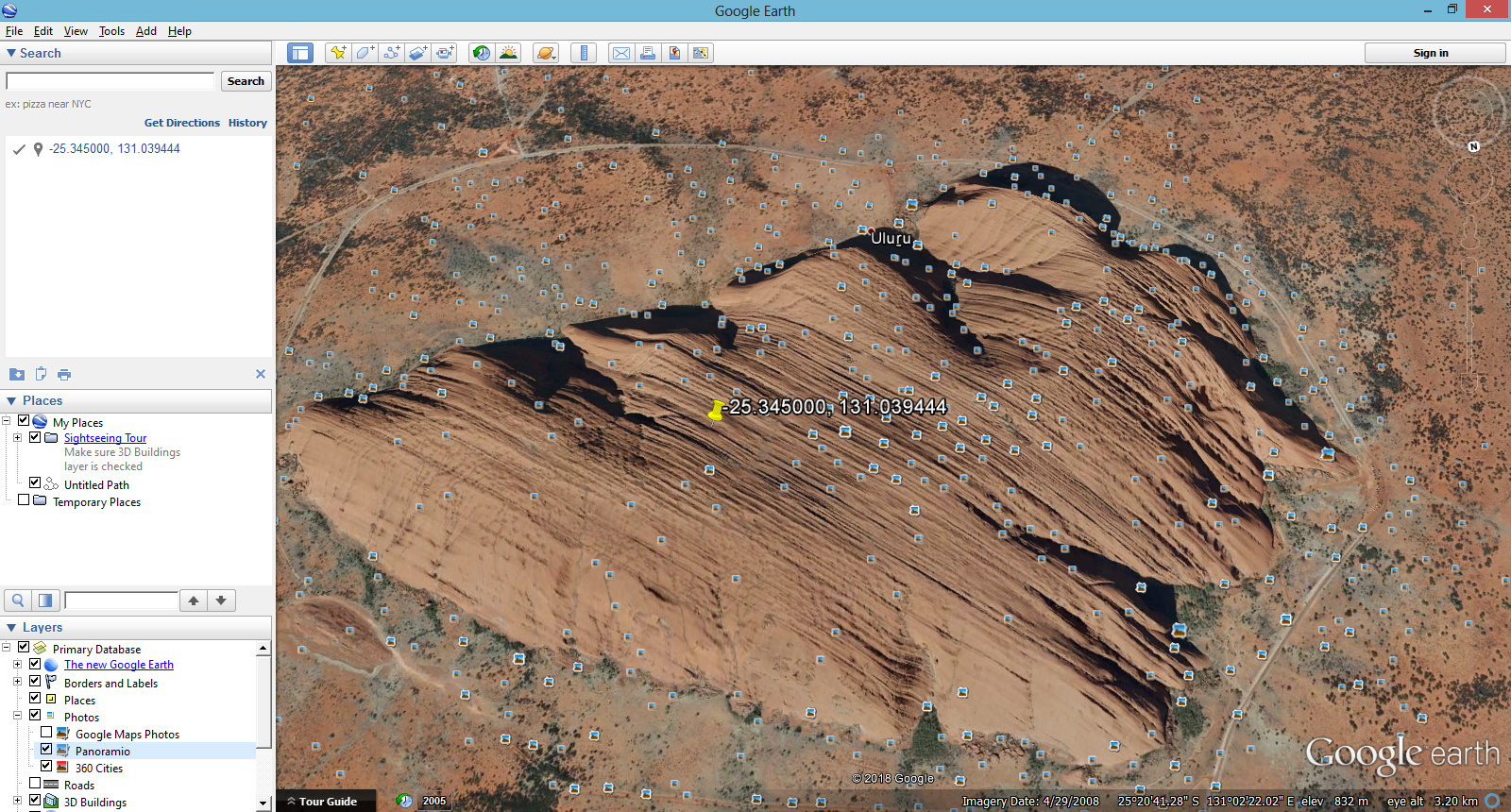This screenshot has width=1511, height=812.
Task: Open the Tools menu
Action: (111, 31)
